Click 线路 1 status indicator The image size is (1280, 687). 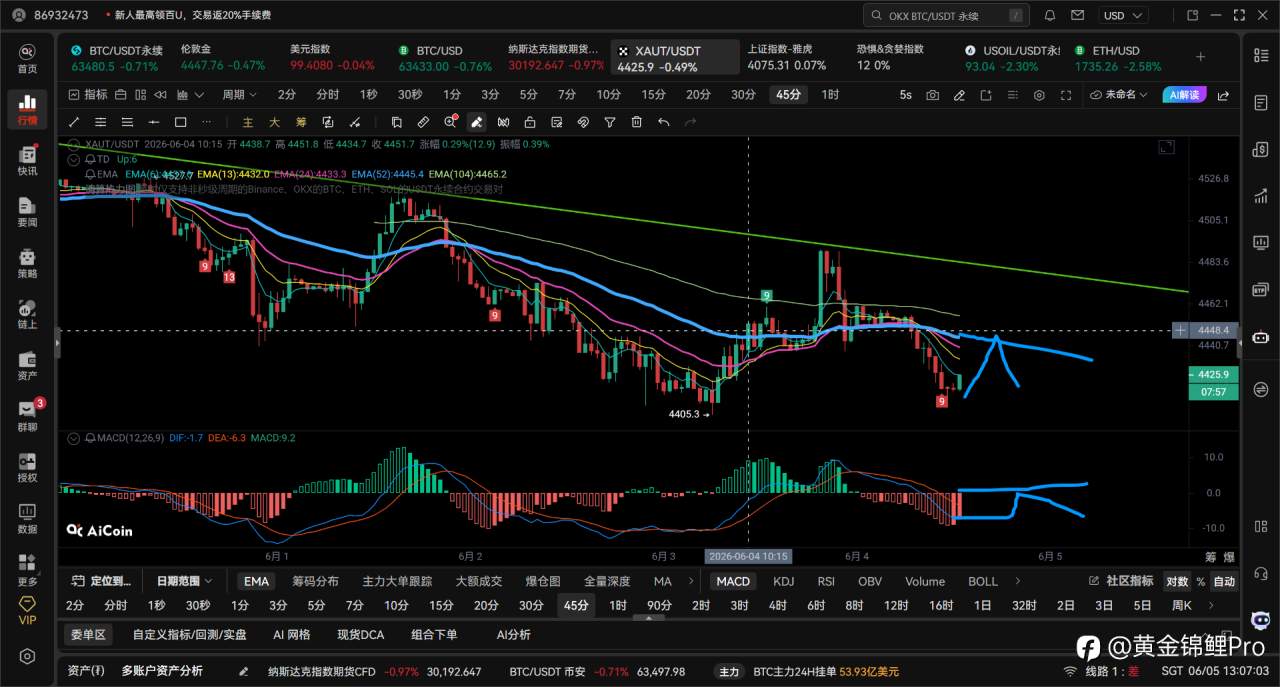tap(1103, 671)
